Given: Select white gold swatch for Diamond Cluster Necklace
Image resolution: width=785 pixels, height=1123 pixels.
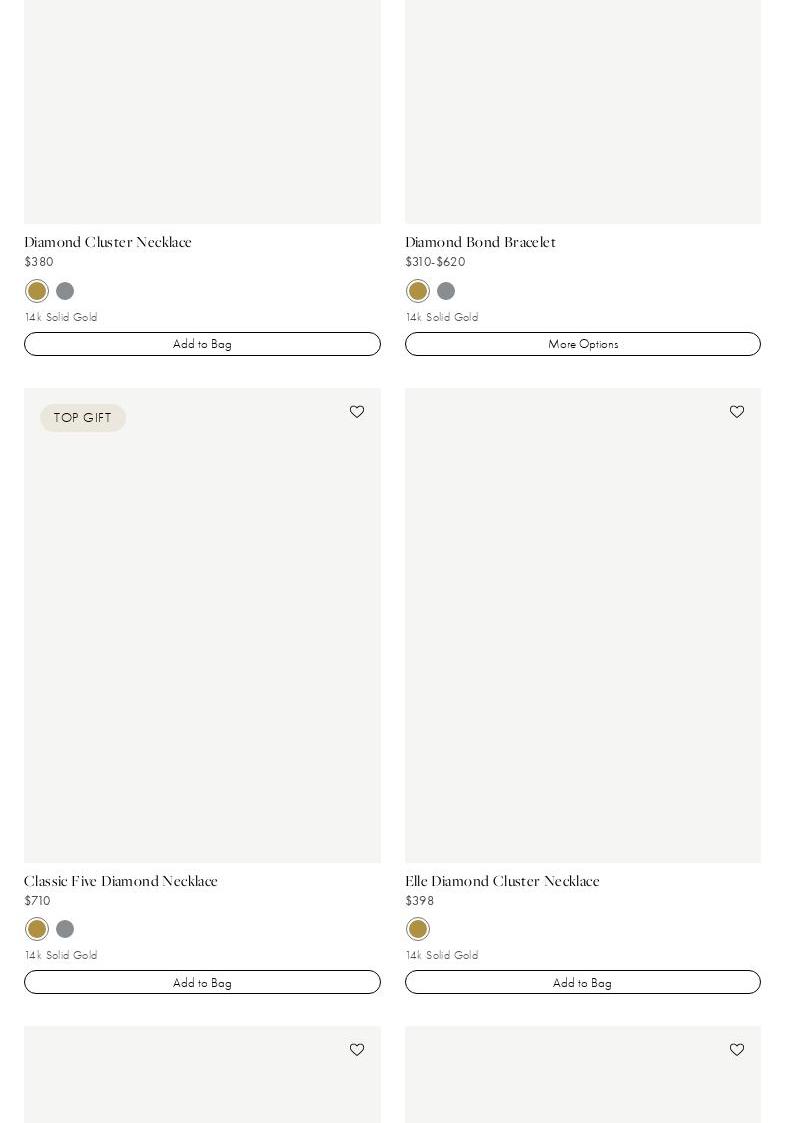Looking at the screenshot, I should [65, 291].
